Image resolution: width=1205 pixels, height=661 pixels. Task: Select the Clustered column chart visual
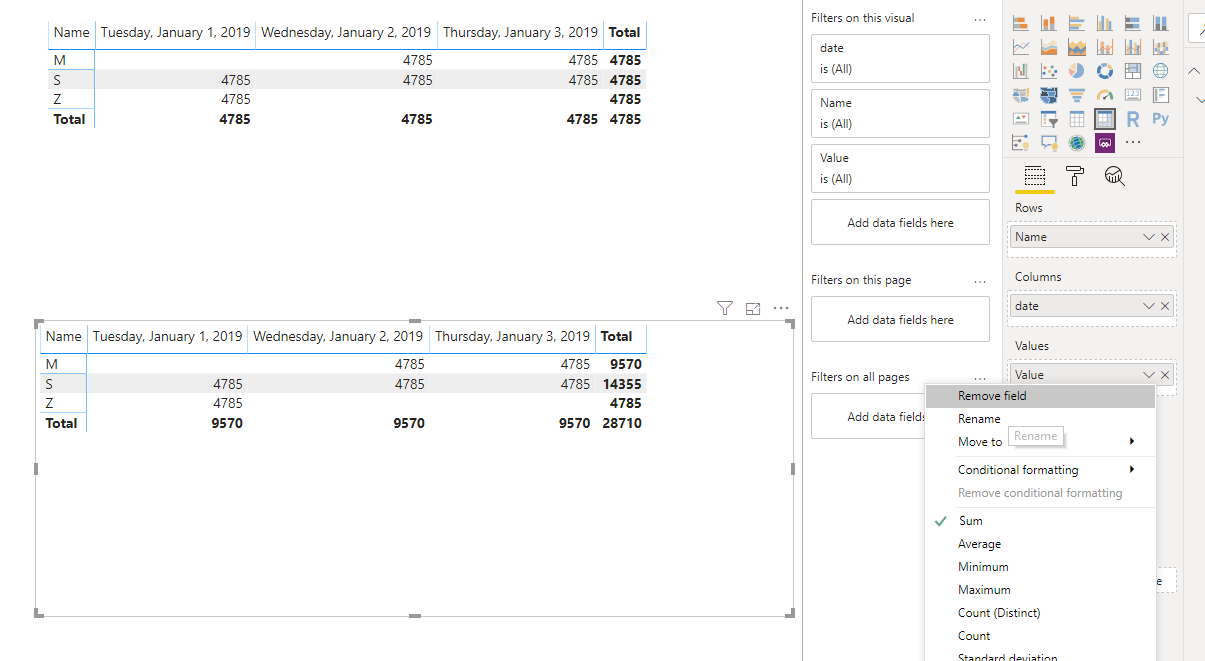click(1105, 23)
